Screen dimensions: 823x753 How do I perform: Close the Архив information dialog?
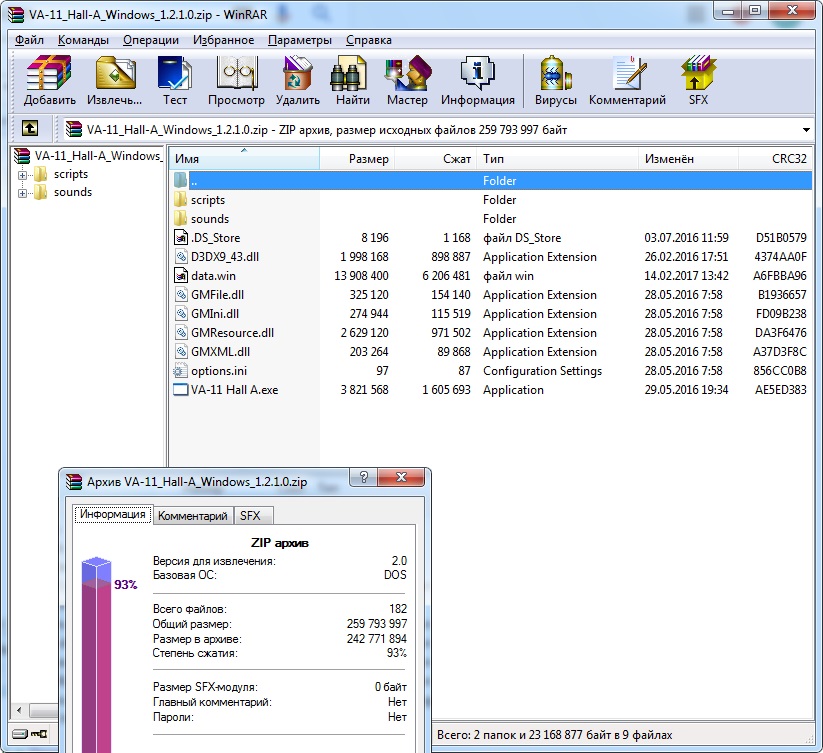[x=401, y=477]
